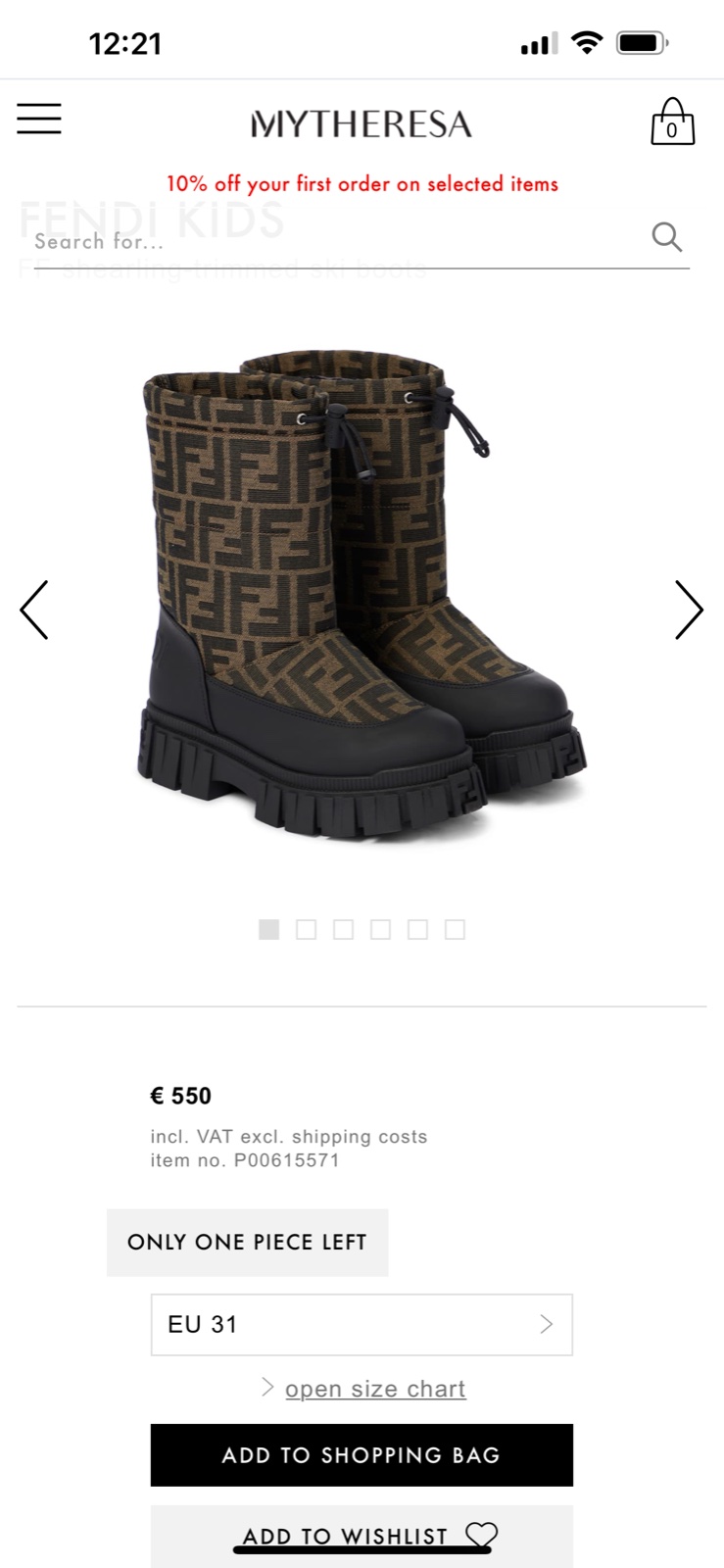Screen dimensions: 724x1568
Task: Add boots to shopping bag
Action: 362,1455
